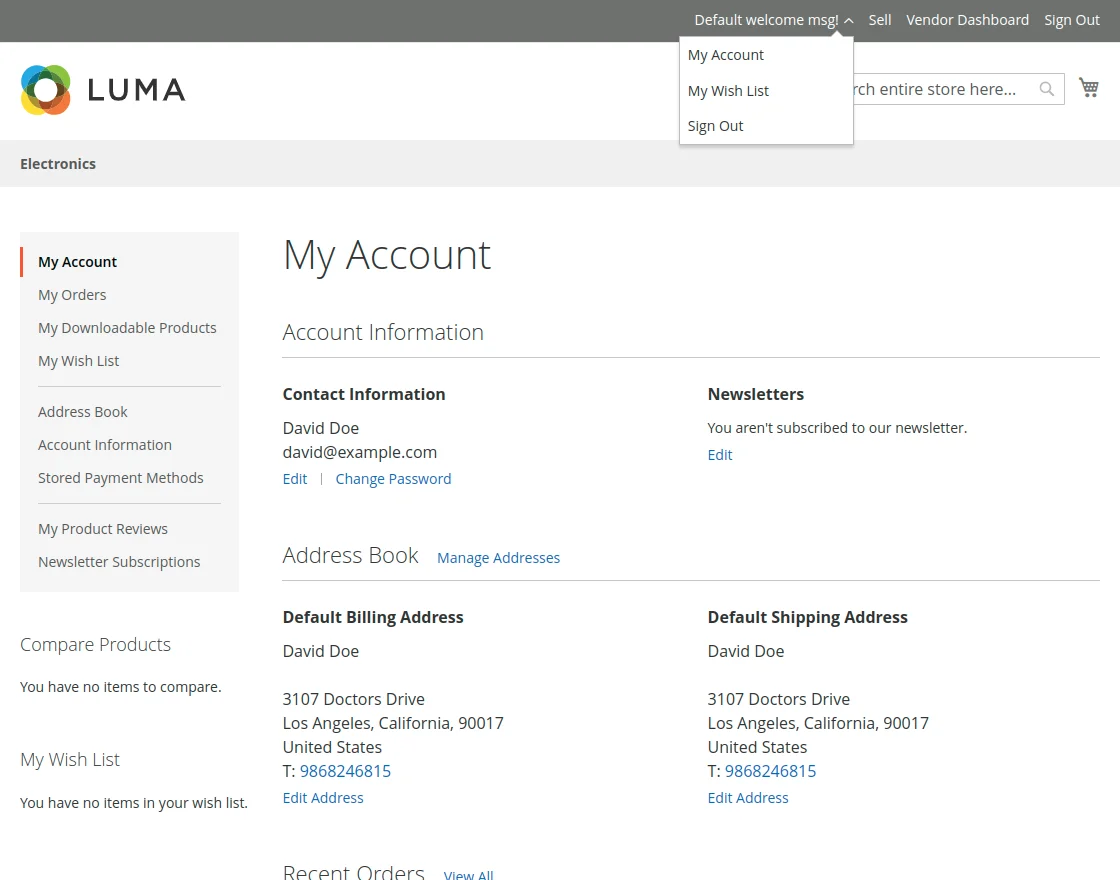The image size is (1120, 880).
Task: Edit the newsletter subscription
Action: point(720,454)
